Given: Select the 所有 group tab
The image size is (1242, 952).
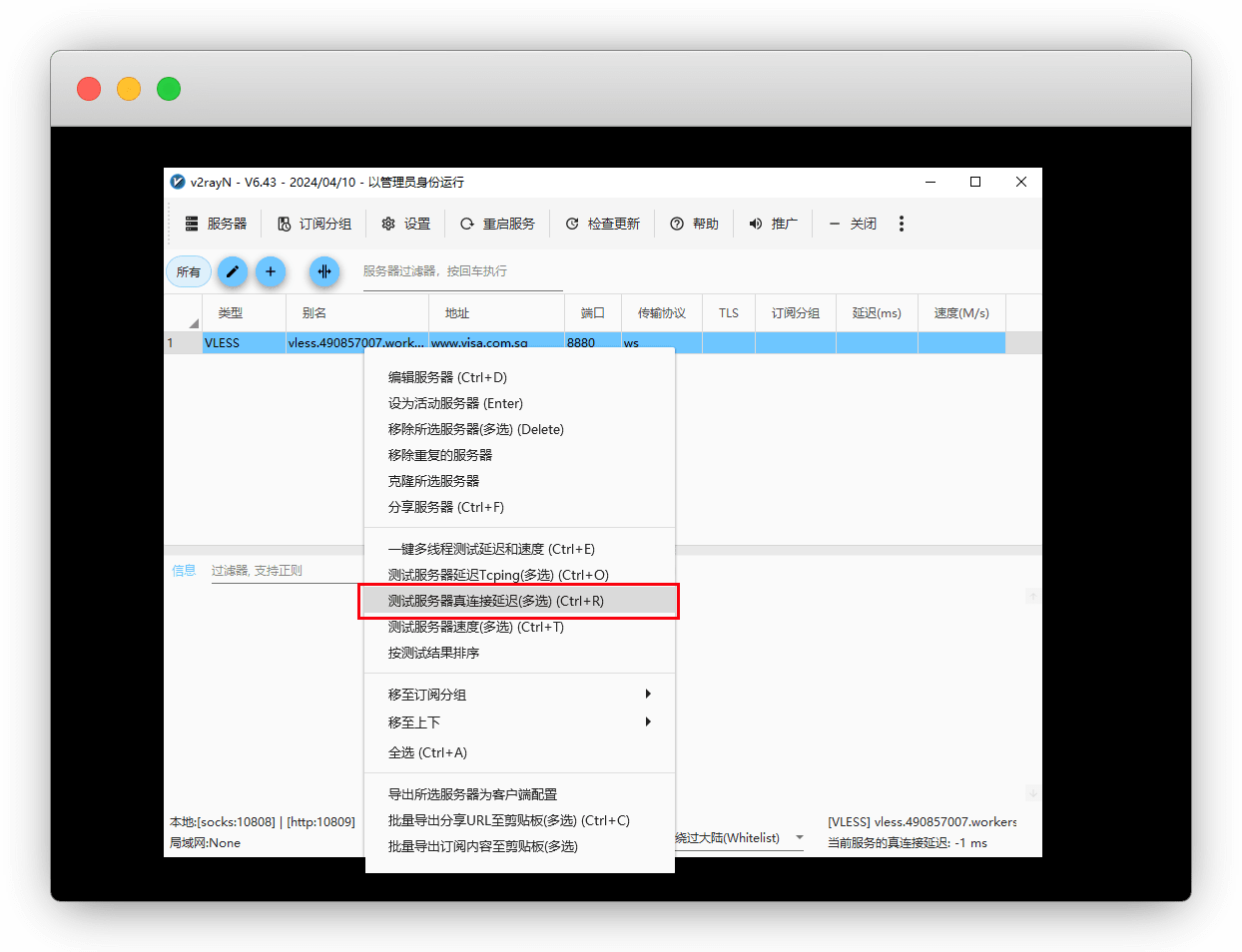Looking at the screenshot, I should (x=188, y=271).
